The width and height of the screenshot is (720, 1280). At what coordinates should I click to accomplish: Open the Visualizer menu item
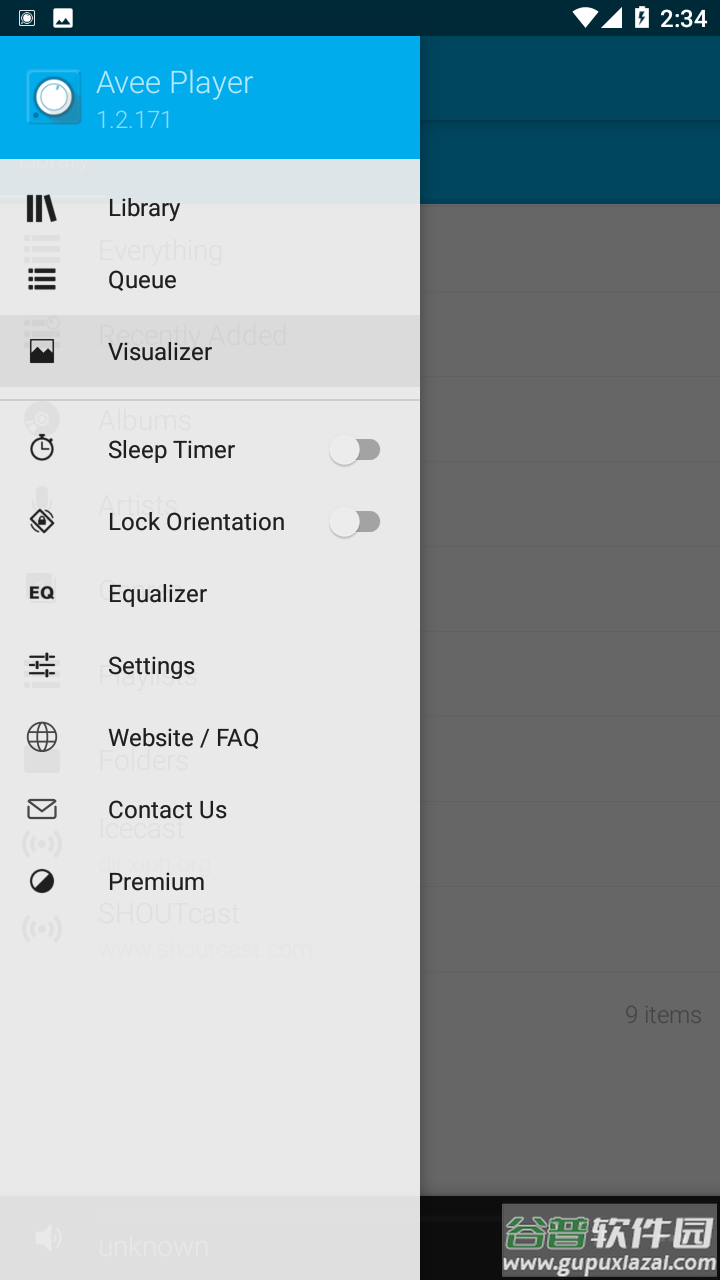tap(160, 352)
